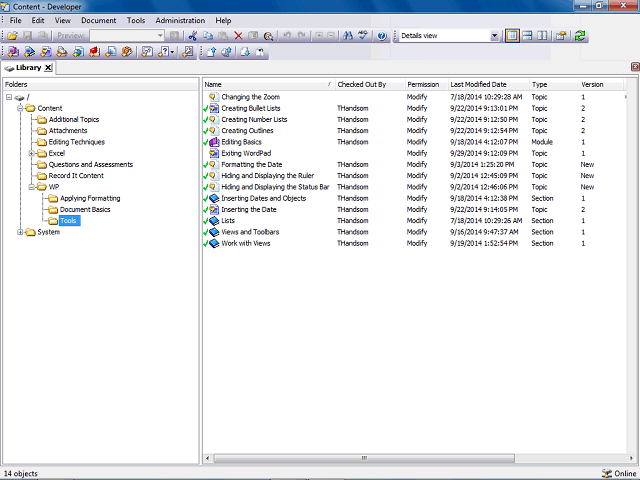This screenshot has height=480, width=640.
Task: Select the Document Basics folder
Action: 85,209
